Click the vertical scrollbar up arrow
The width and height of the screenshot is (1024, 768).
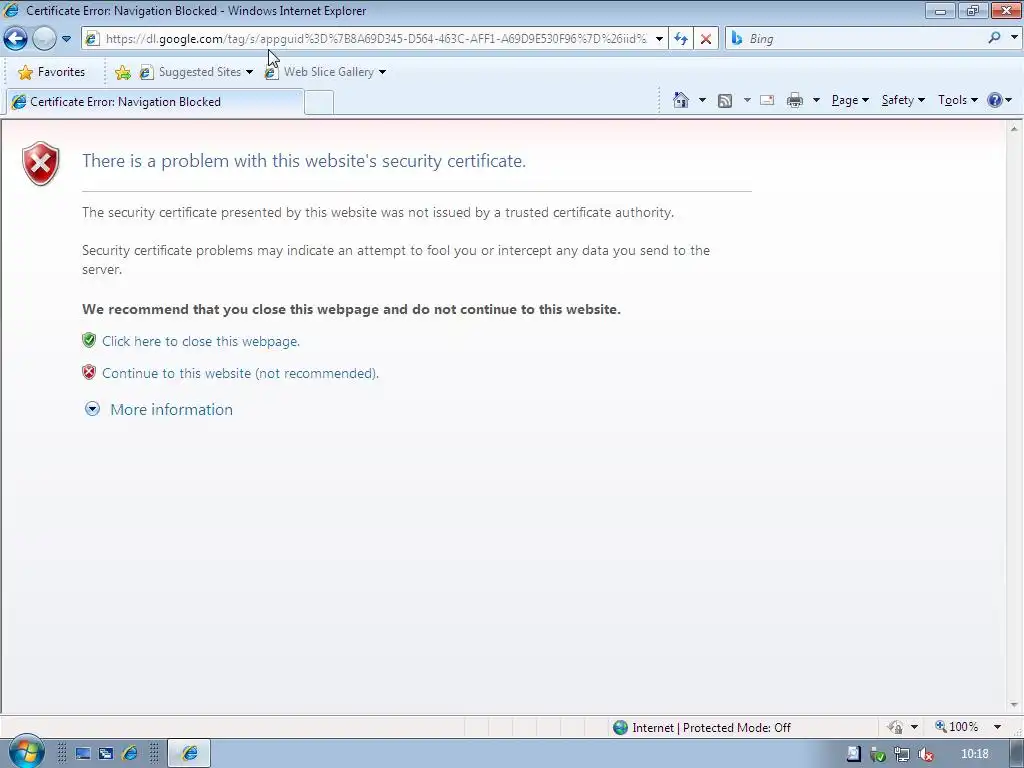(1014, 129)
